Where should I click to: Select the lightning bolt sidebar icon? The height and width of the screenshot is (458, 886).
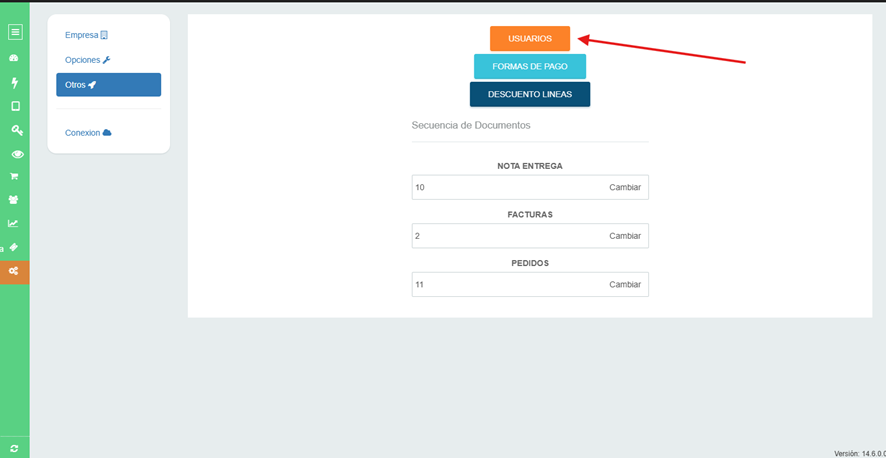coord(15,83)
